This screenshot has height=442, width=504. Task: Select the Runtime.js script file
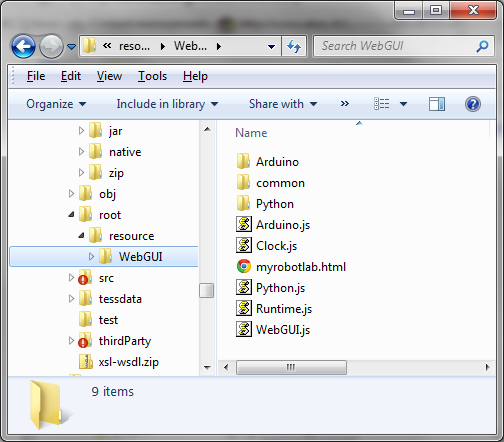[274, 309]
